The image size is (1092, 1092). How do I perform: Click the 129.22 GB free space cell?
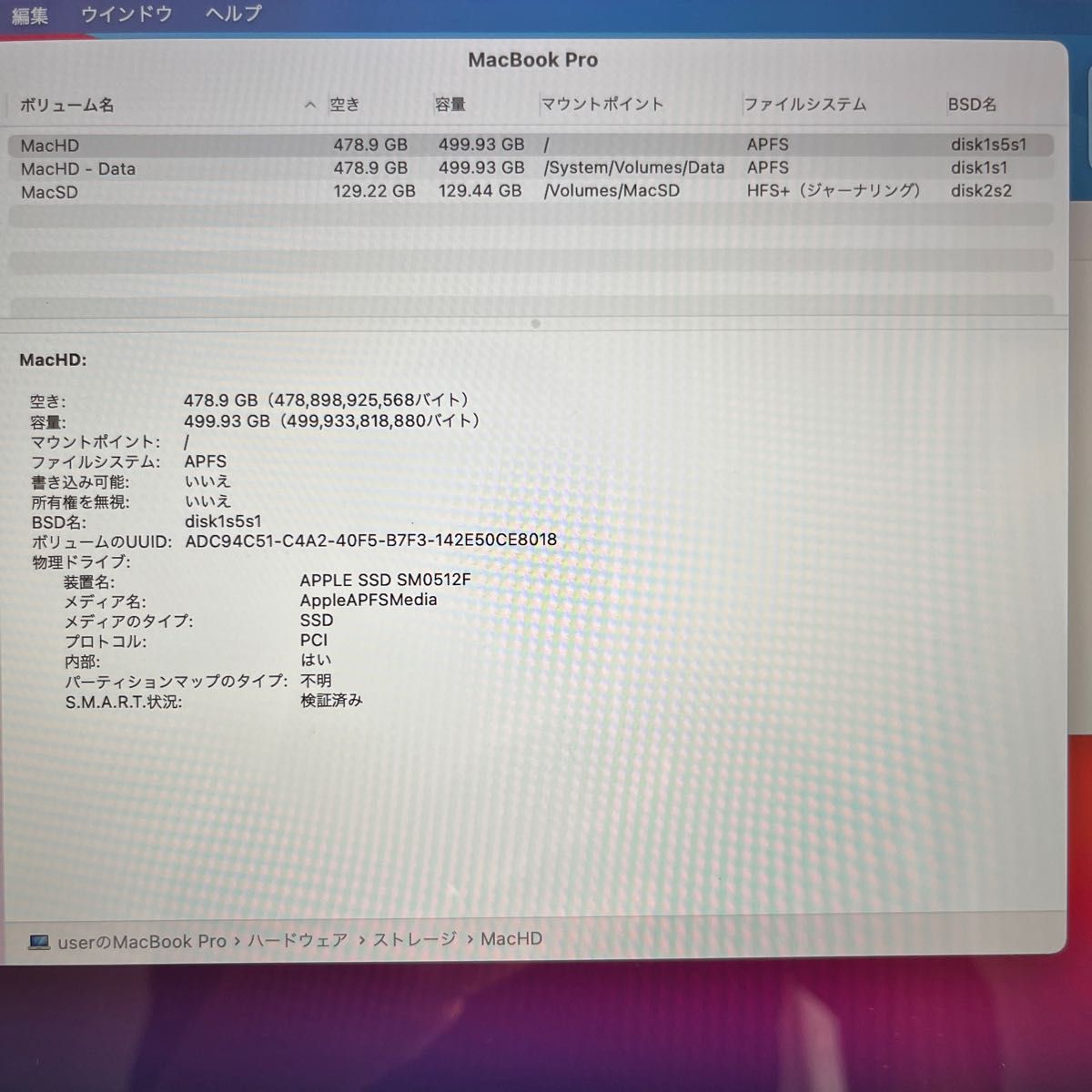tap(374, 191)
